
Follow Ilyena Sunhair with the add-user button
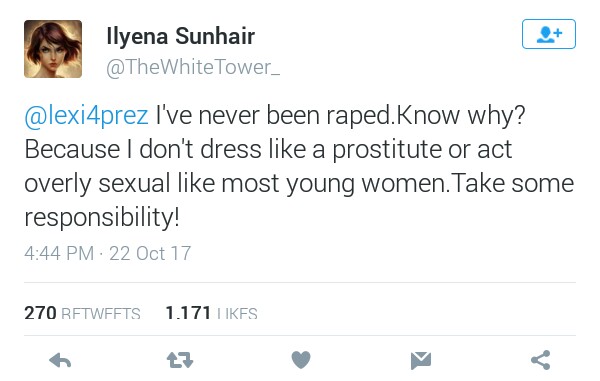[549, 34]
